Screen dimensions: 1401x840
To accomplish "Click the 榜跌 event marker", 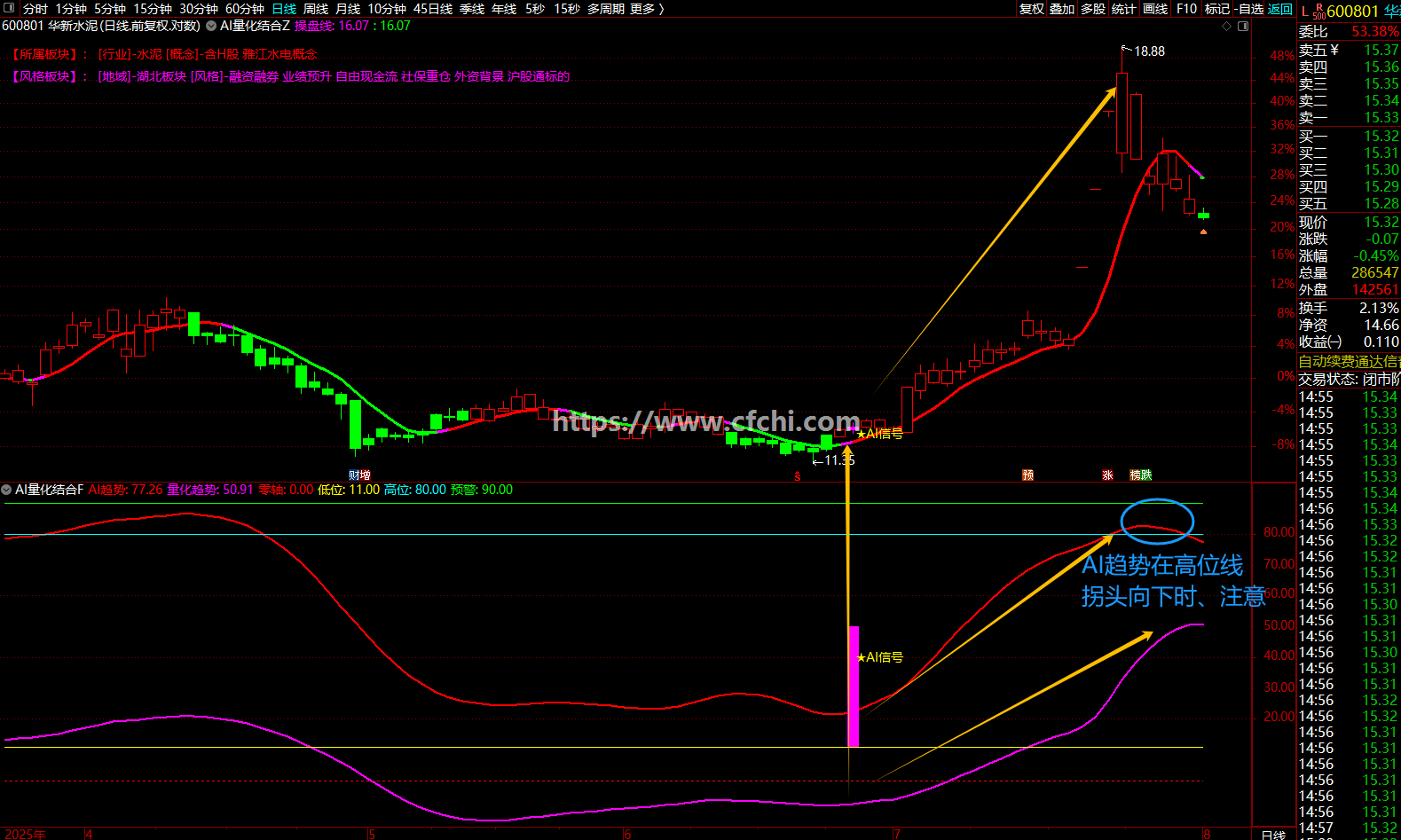I will (x=1141, y=475).
